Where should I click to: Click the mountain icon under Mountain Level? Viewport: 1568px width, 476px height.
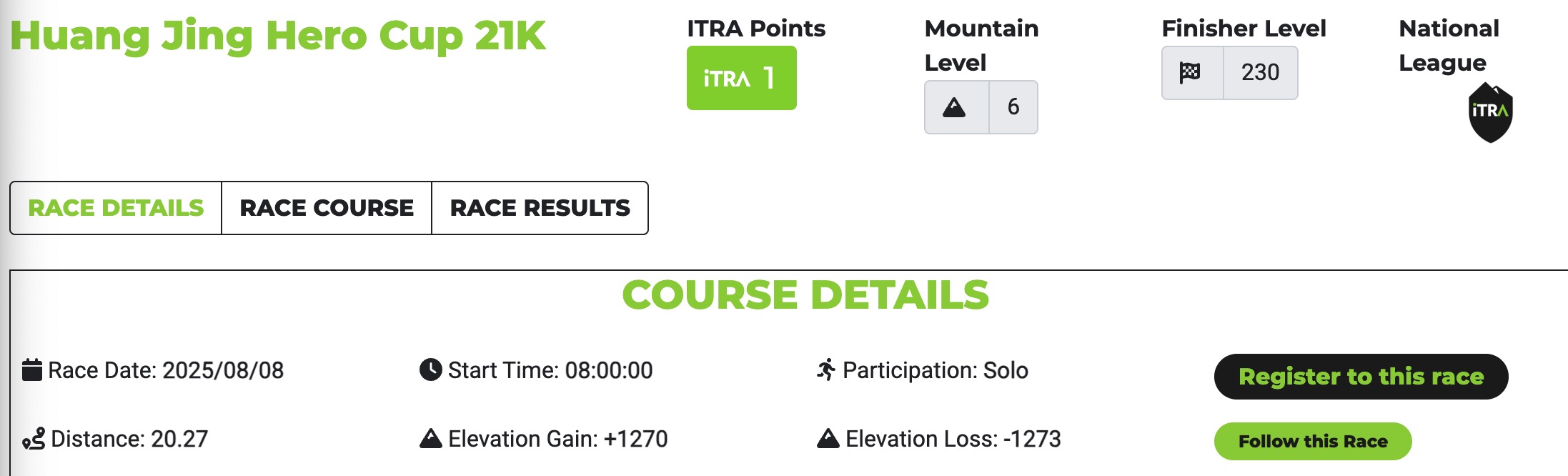(x=954, y=108)
